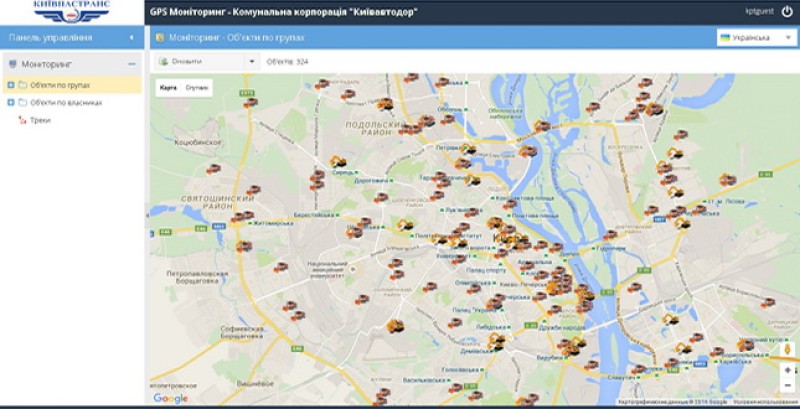Click the Моніторинг section monitor icon
This screenshot has height=409, width=800.
pos(13,64)
